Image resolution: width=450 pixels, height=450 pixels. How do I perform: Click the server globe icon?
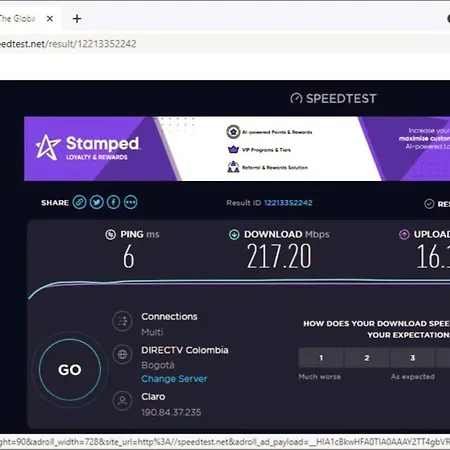coord(122,354)
